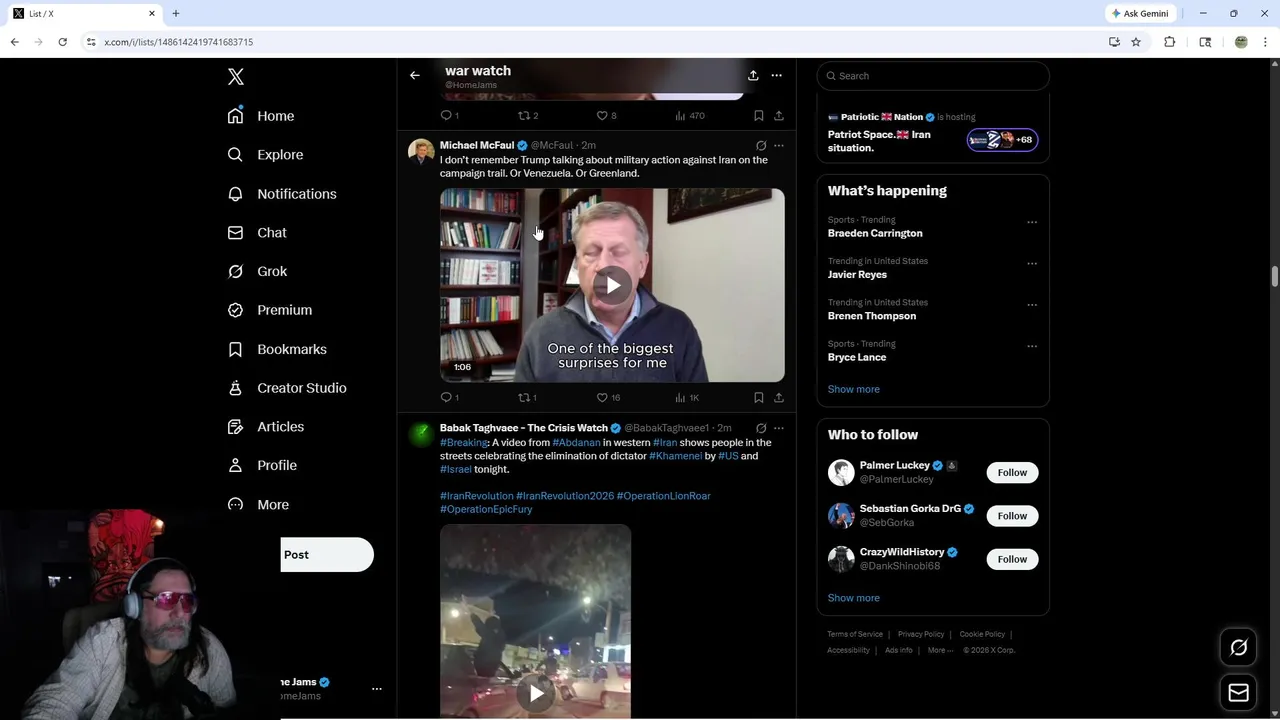This screenshot has height=720, width=1280.
Task: Click the Ask Gemini button
Action: (1140, 14)
